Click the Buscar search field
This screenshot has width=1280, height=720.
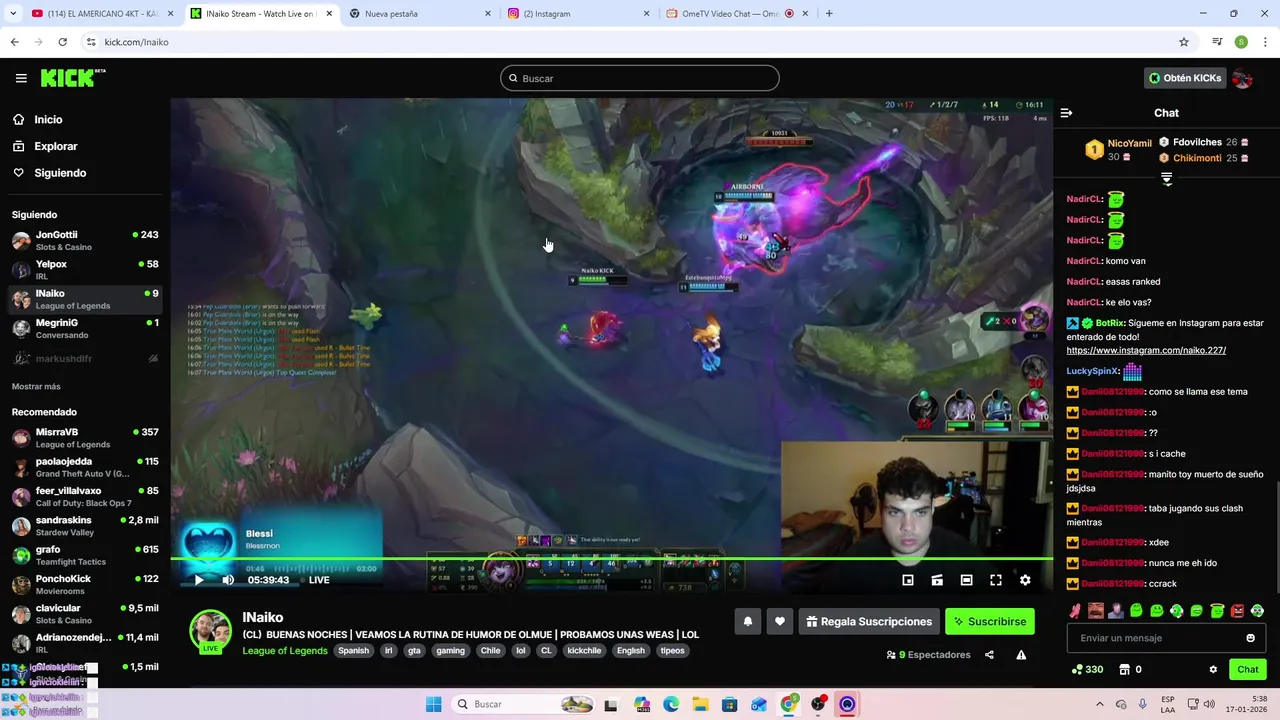click(640, 78)
